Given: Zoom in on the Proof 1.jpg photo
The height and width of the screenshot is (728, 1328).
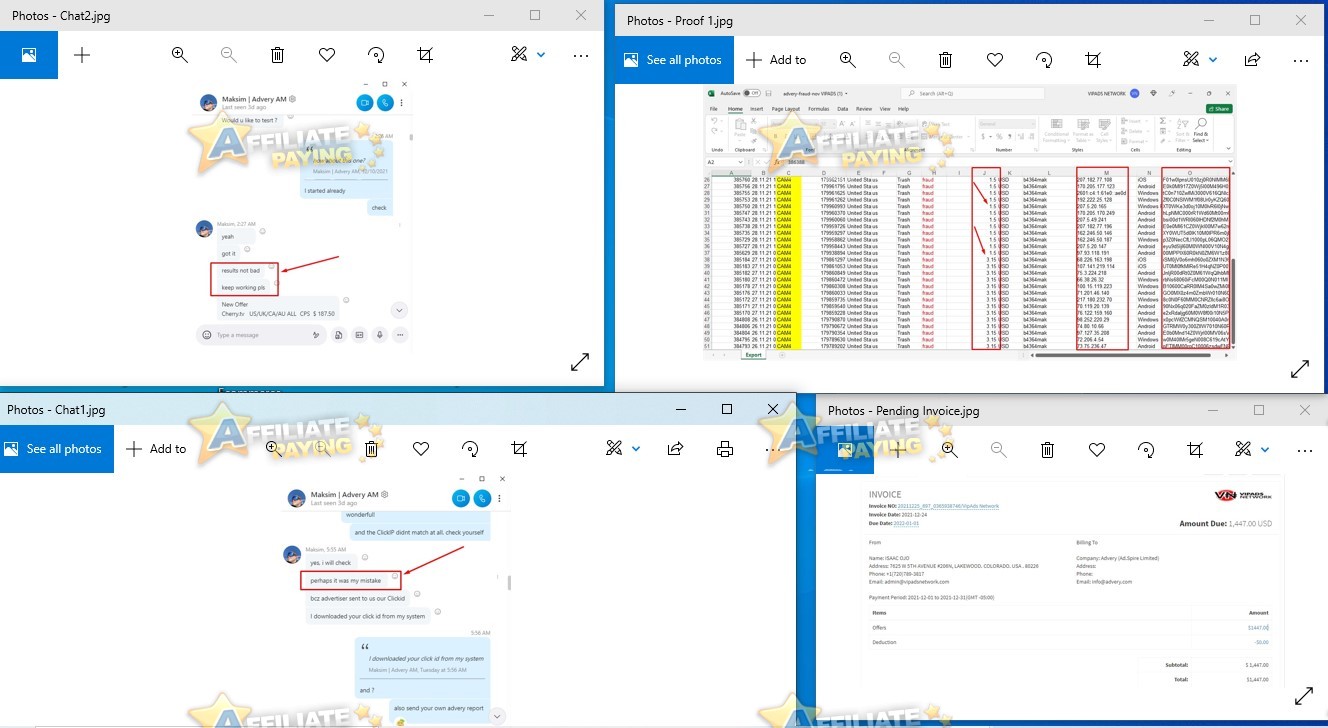Looking at the screenshot, I should (x=848, y=60).
